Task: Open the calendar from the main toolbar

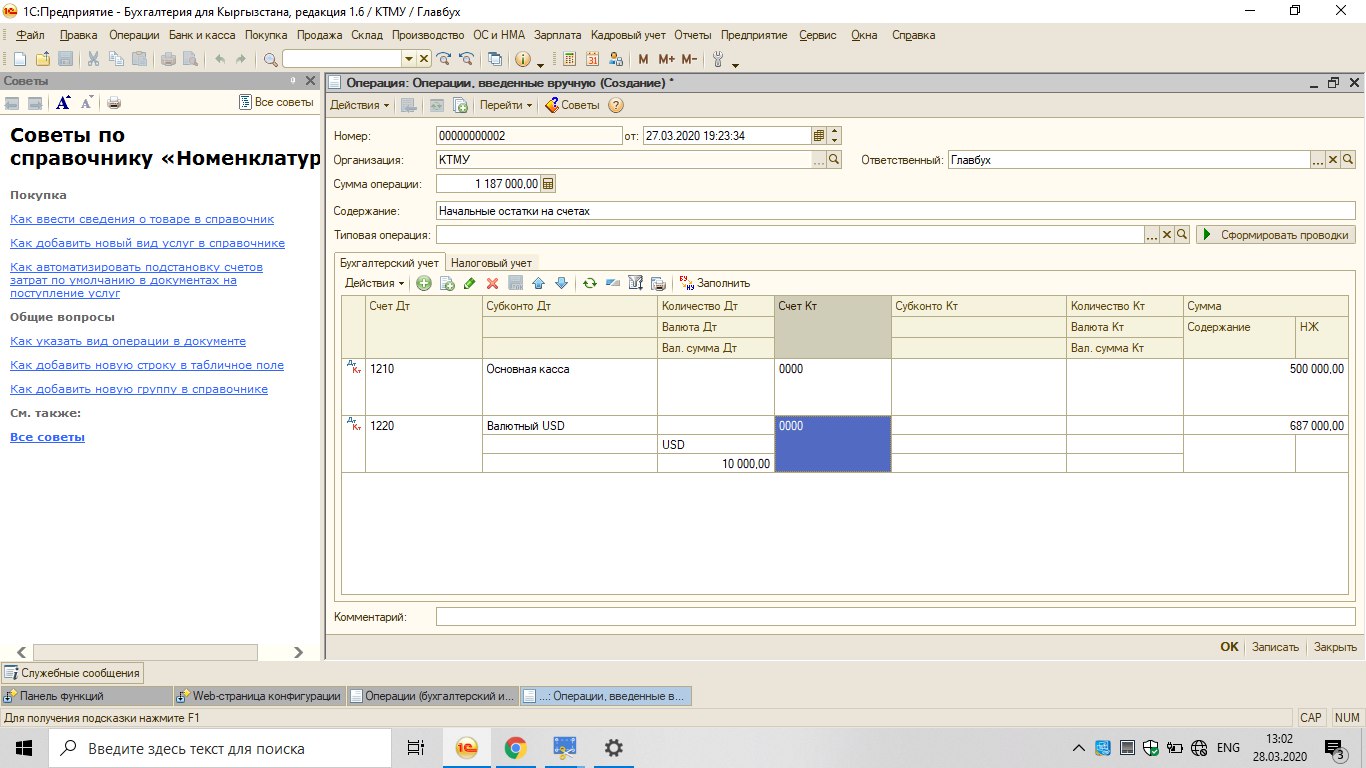Action: pos(593,59)
